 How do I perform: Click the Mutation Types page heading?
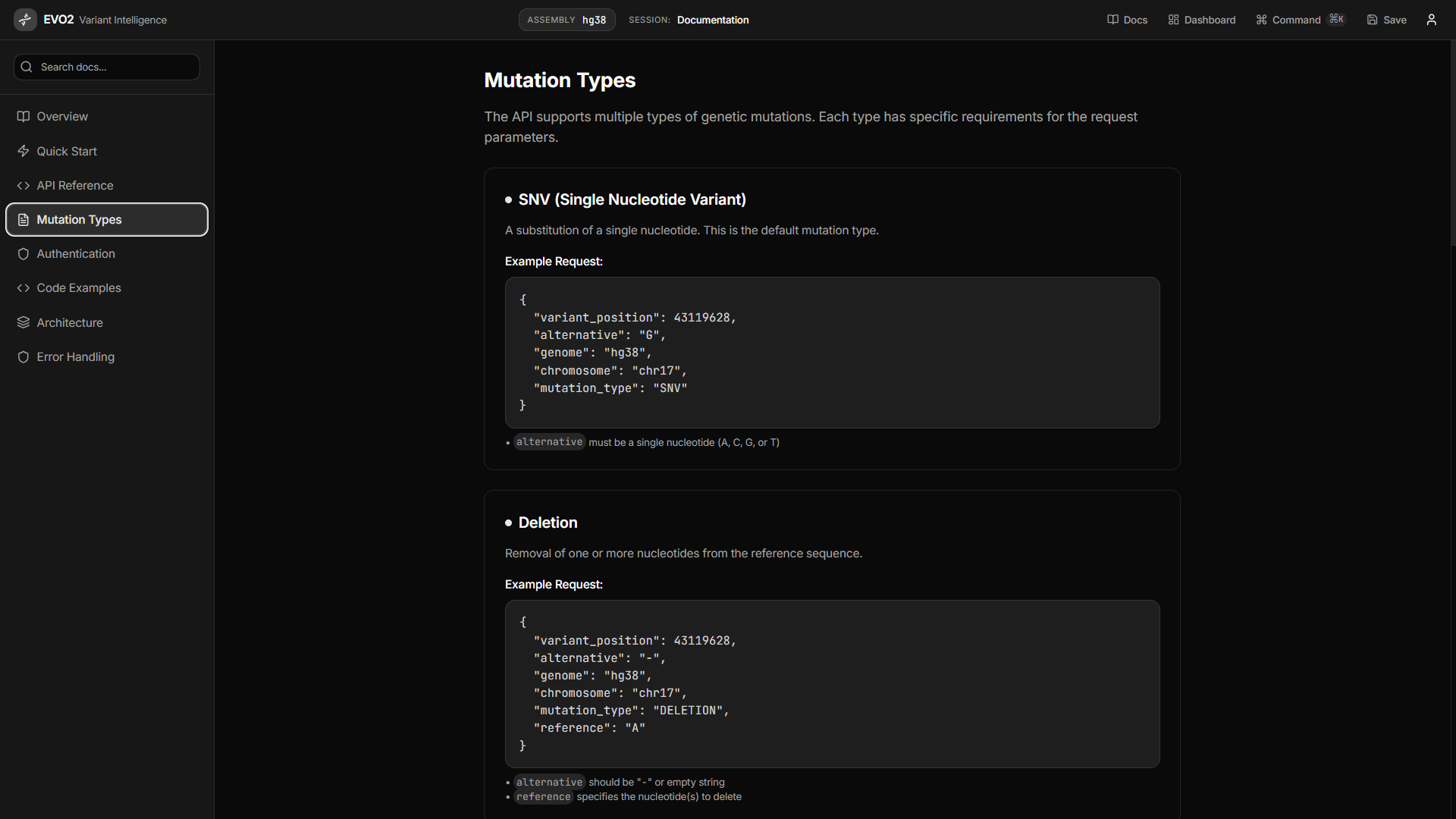click(560, 80)
